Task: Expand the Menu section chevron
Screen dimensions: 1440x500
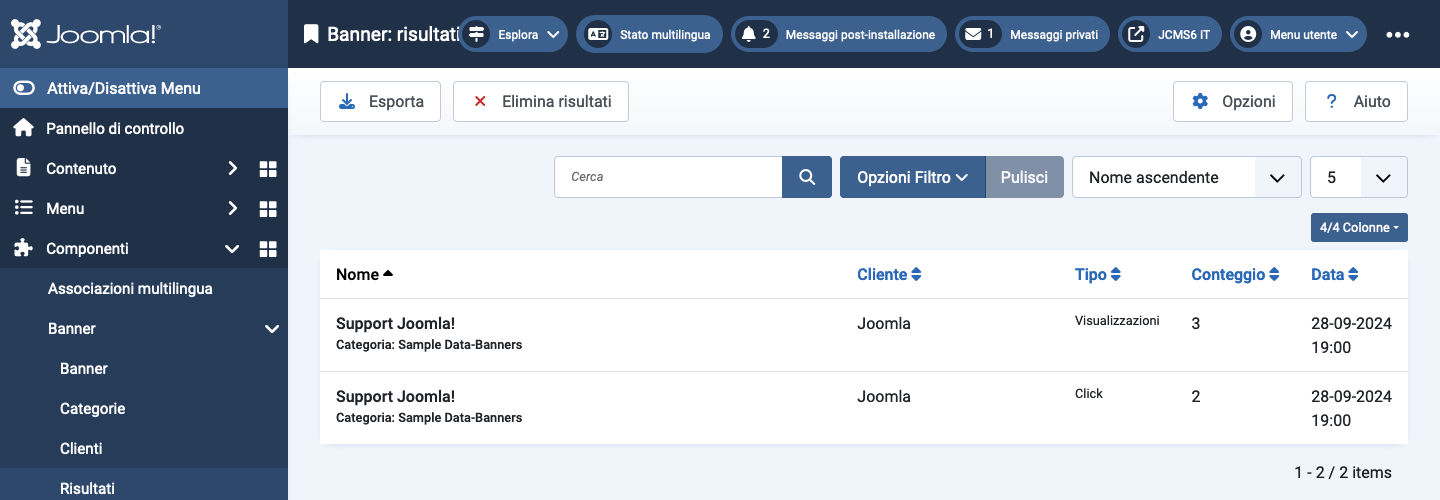Action: (x=232, y=209)
